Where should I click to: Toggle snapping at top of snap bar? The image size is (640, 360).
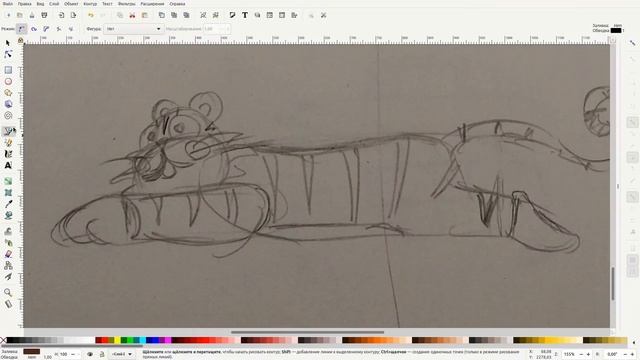(x=632, y=43)
